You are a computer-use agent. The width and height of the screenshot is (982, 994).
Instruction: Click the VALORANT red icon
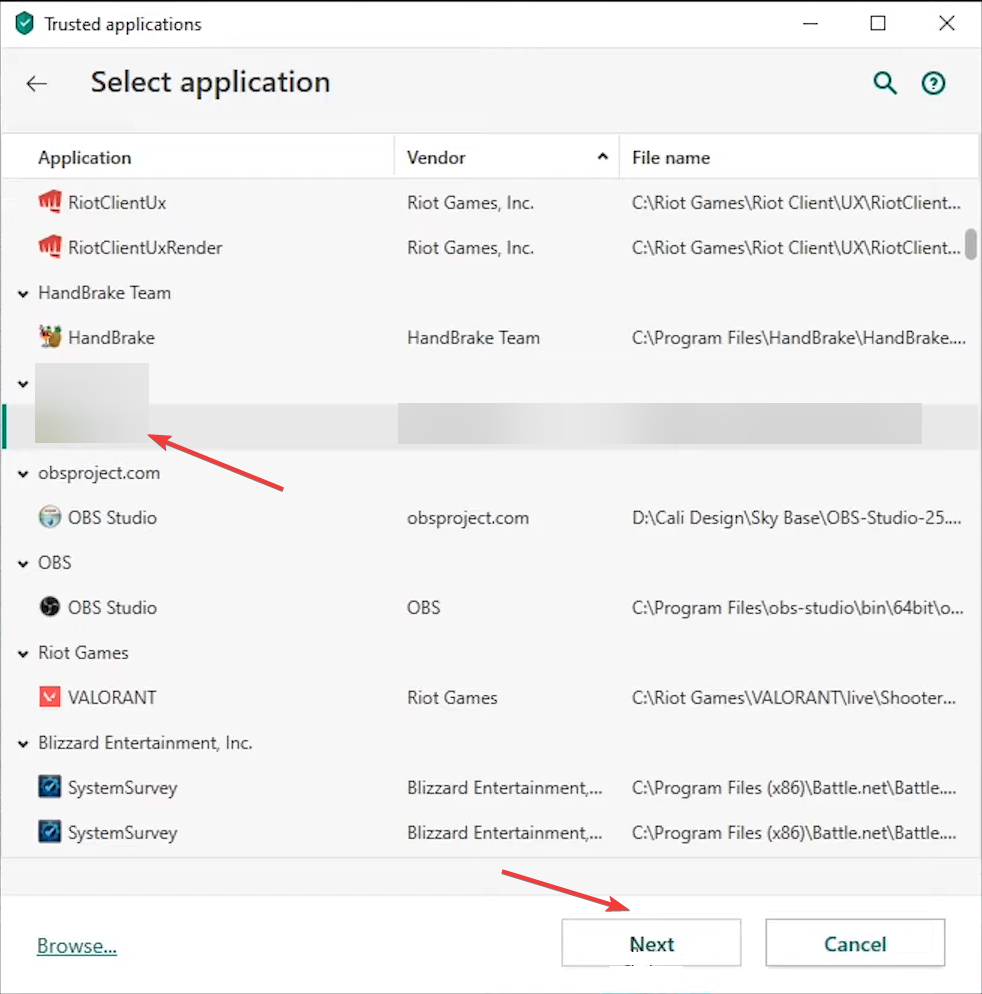coord(50,697)
